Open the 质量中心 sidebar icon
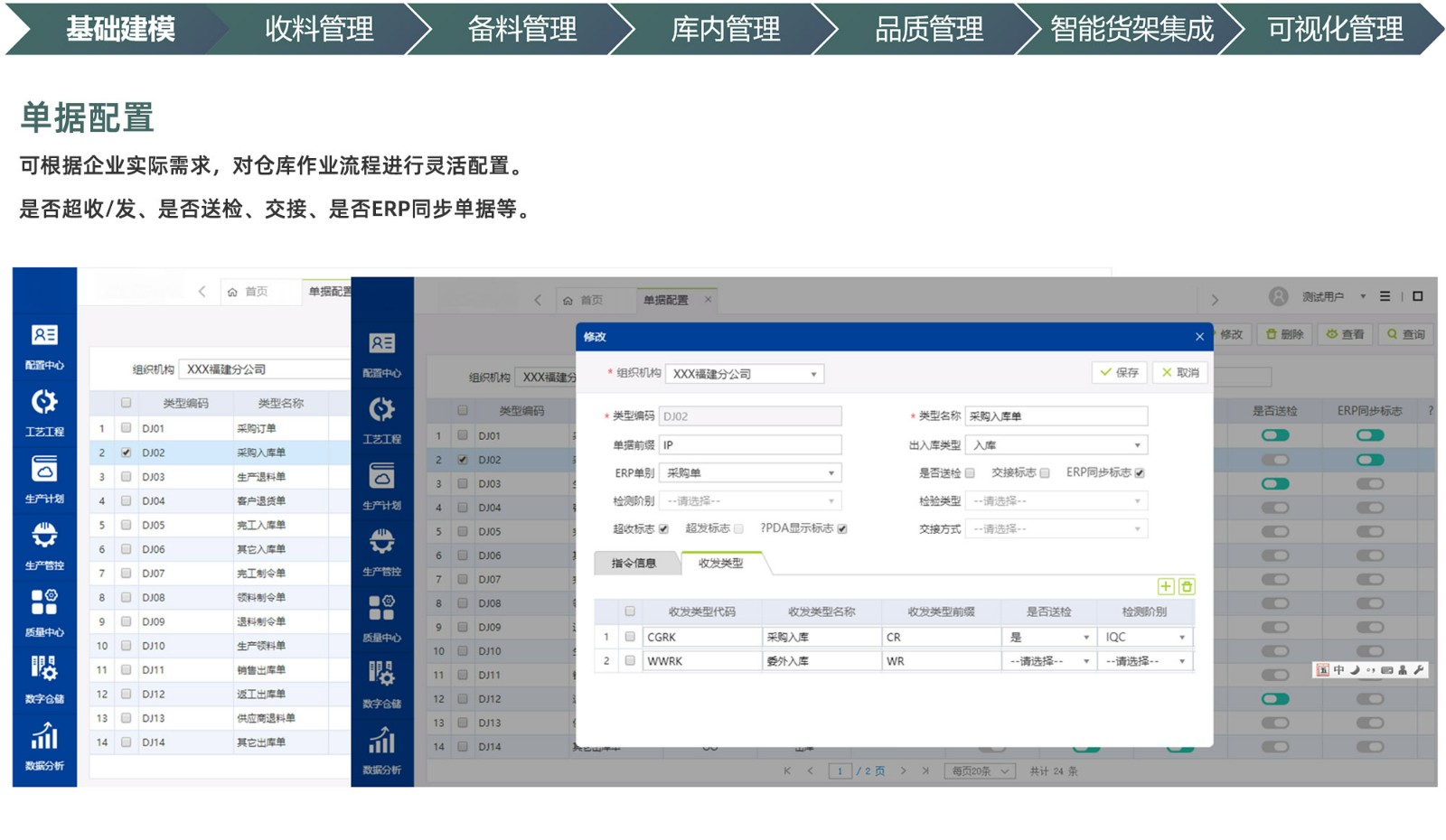The width and height of the screenshot is (1446, 840). click(44, 611)
